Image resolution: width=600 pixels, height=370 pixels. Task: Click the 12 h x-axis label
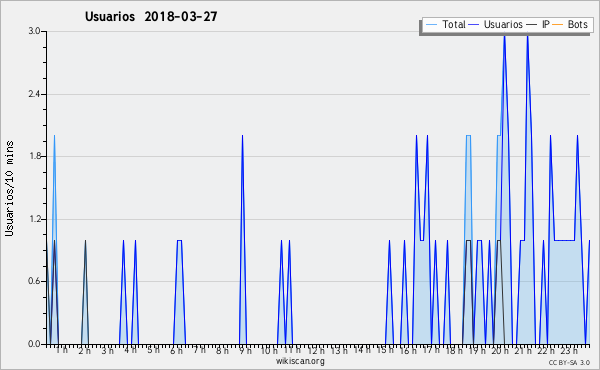tap(316, 350)
